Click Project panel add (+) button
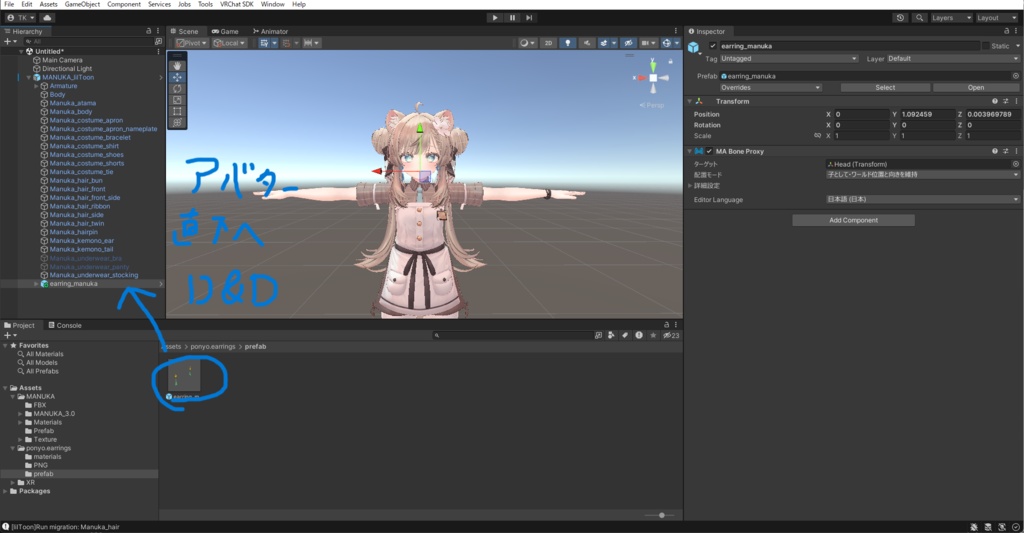 9,335
